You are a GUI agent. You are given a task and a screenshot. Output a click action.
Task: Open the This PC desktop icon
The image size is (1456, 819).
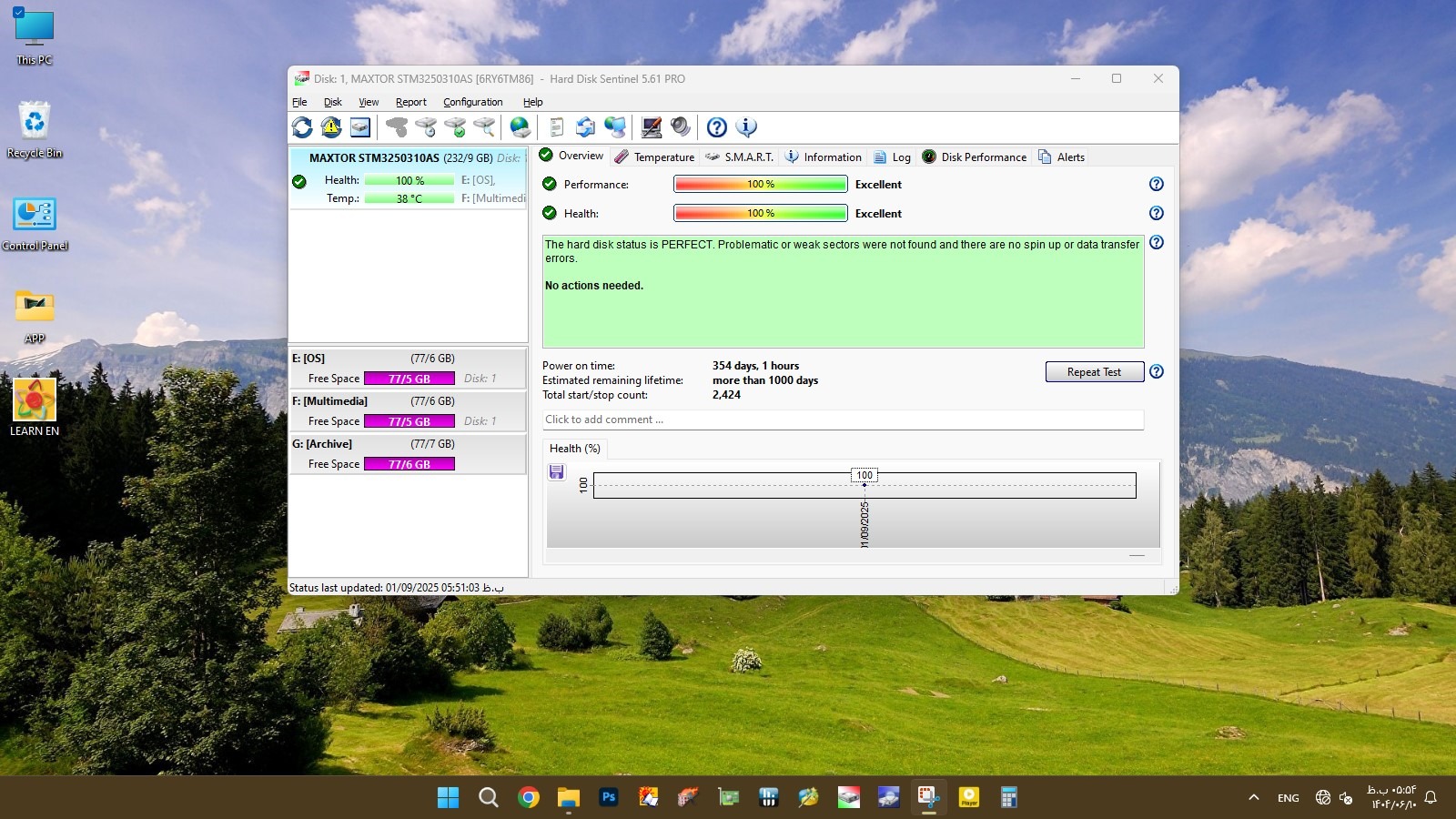coord(35,36)
